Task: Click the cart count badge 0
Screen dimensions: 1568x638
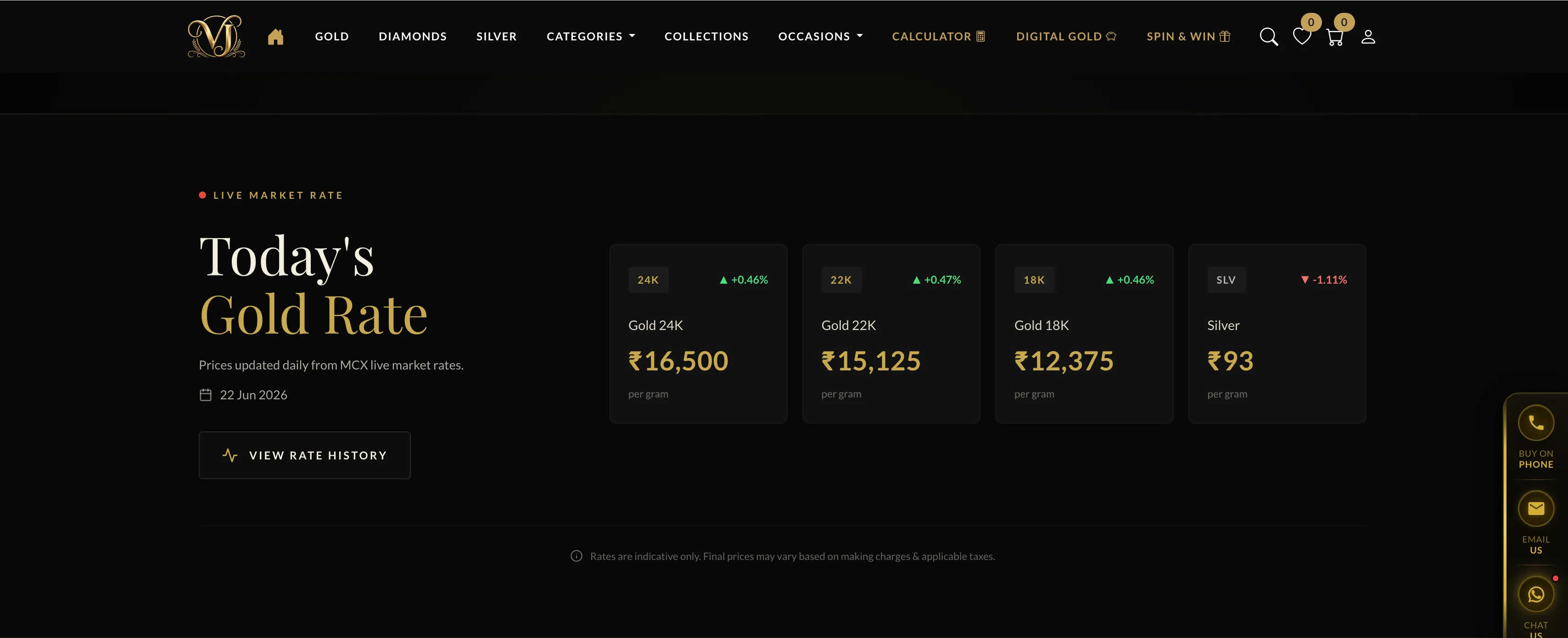Action: coord(1344,22)
